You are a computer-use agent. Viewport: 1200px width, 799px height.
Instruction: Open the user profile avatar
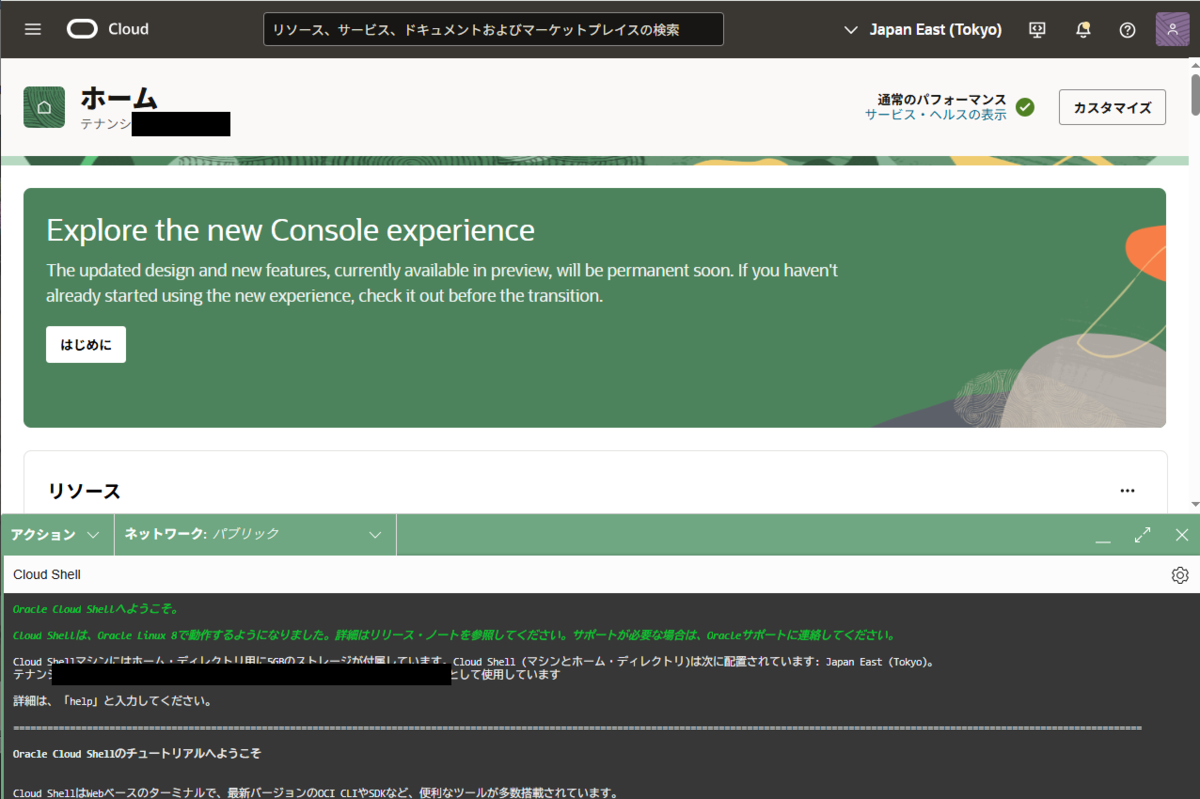(x=1172, y=29)
